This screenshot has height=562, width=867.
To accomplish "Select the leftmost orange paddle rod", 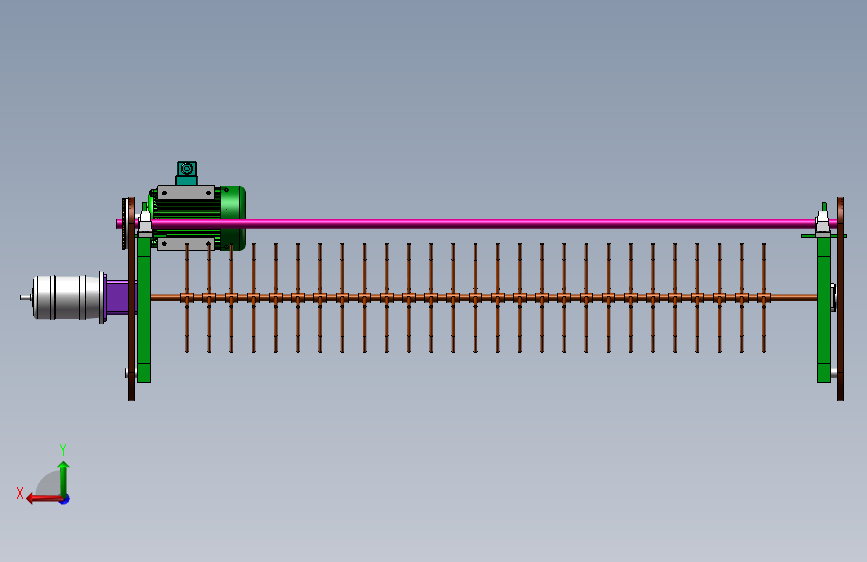I will pos(187,298).
